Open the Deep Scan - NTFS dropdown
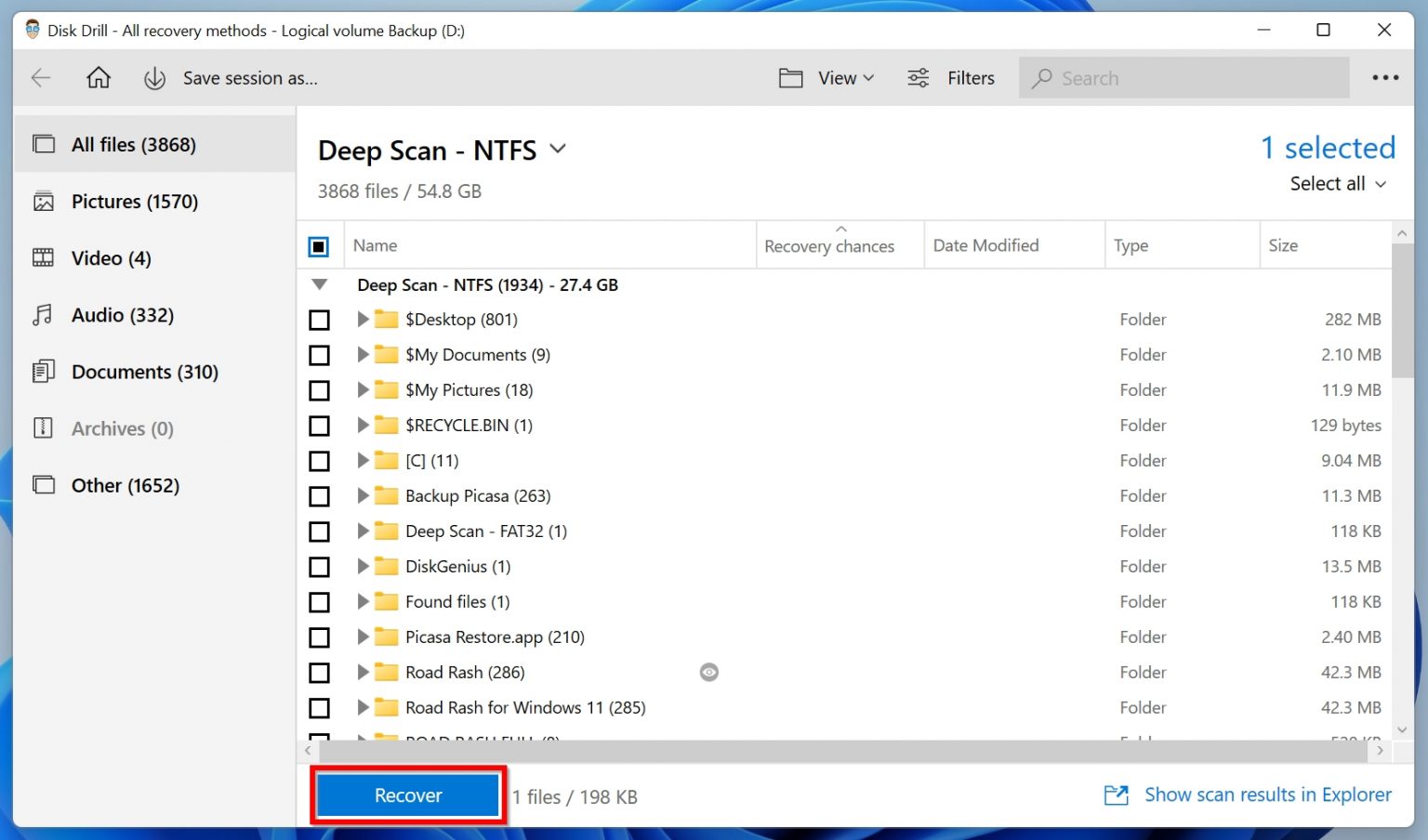This screenshot has height=840, width=1428. tap(558, 149)
